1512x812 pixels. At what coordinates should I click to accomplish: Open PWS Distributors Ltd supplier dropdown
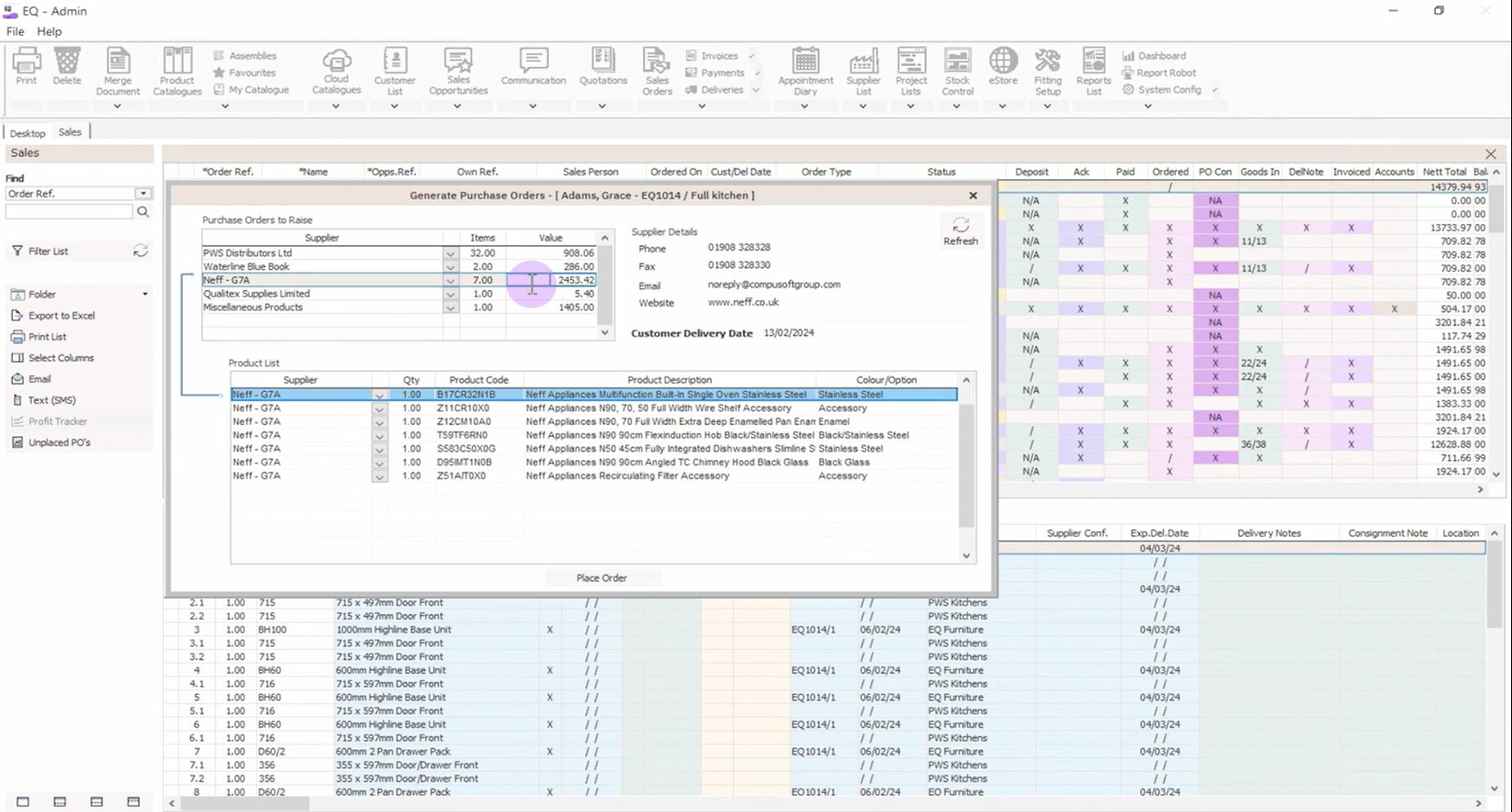click(450, 253)
